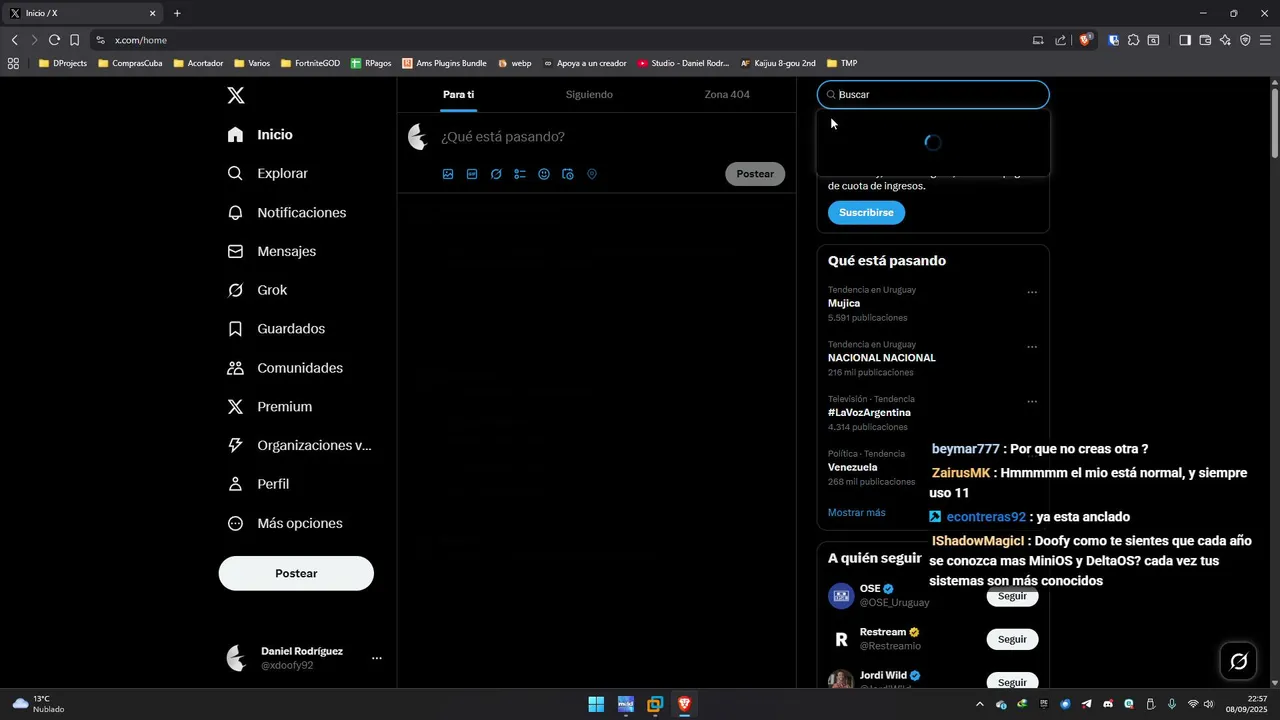Click the Grok enhance icon in composer
The width and height of the screenshot is (1280, 720).
(x=496, y=174)
